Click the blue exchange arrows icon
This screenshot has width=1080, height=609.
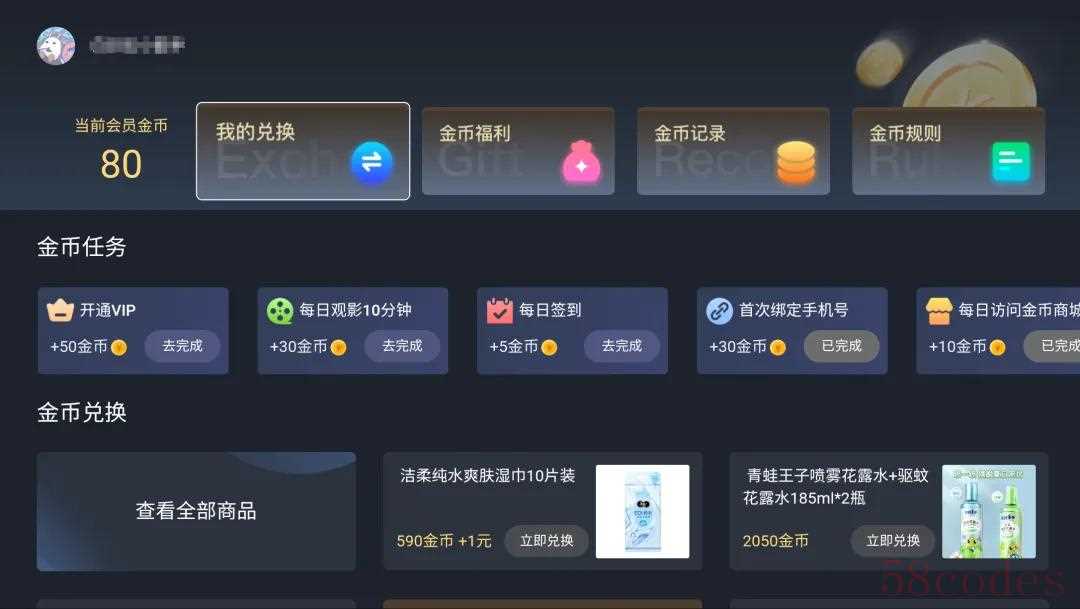(372, 163)
